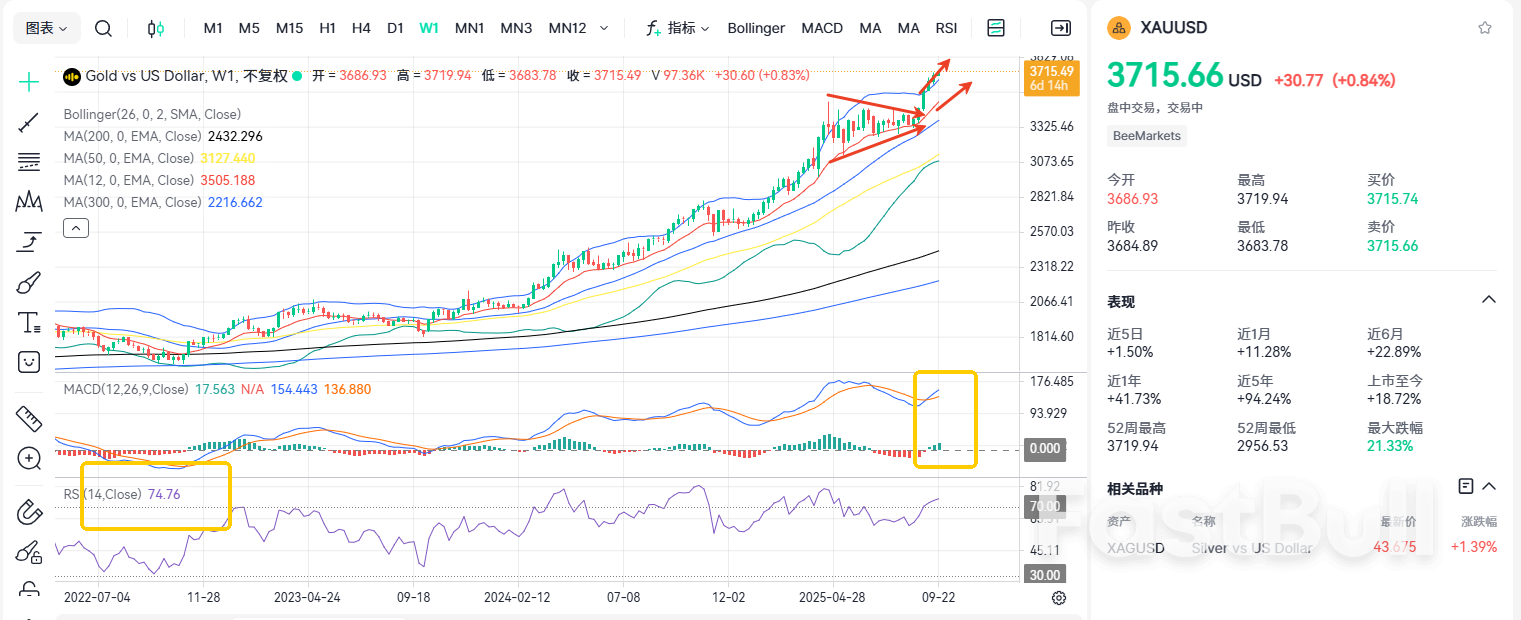Open the symbol search
Screen dimensions: 1521x620
[103, 28]
